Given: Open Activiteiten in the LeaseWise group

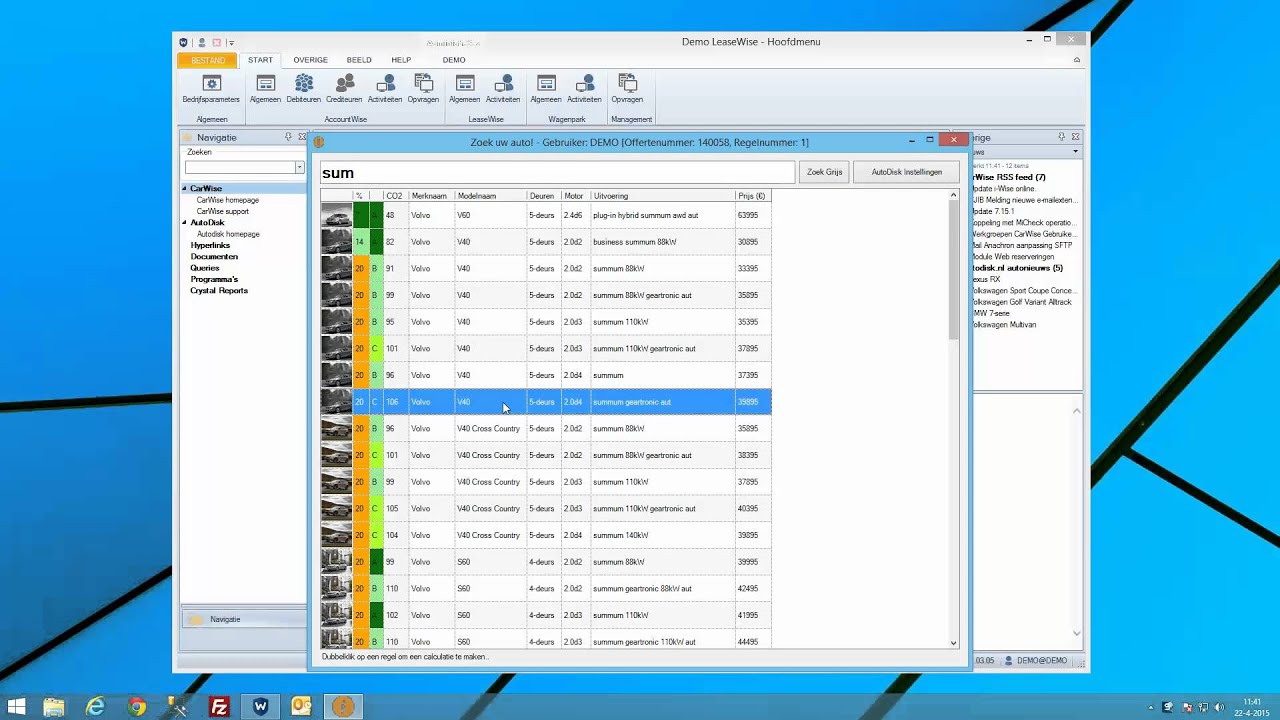Looking at the screenshot, I should click(503, 88).
